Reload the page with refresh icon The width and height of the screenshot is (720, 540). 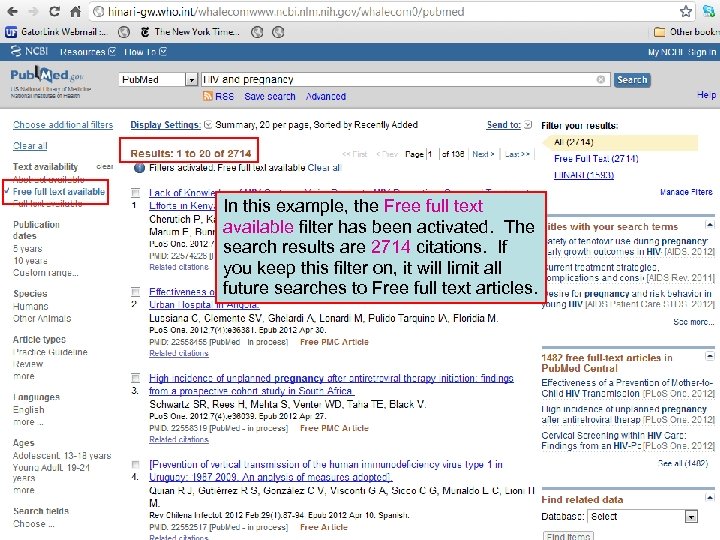tap(54, 11)
